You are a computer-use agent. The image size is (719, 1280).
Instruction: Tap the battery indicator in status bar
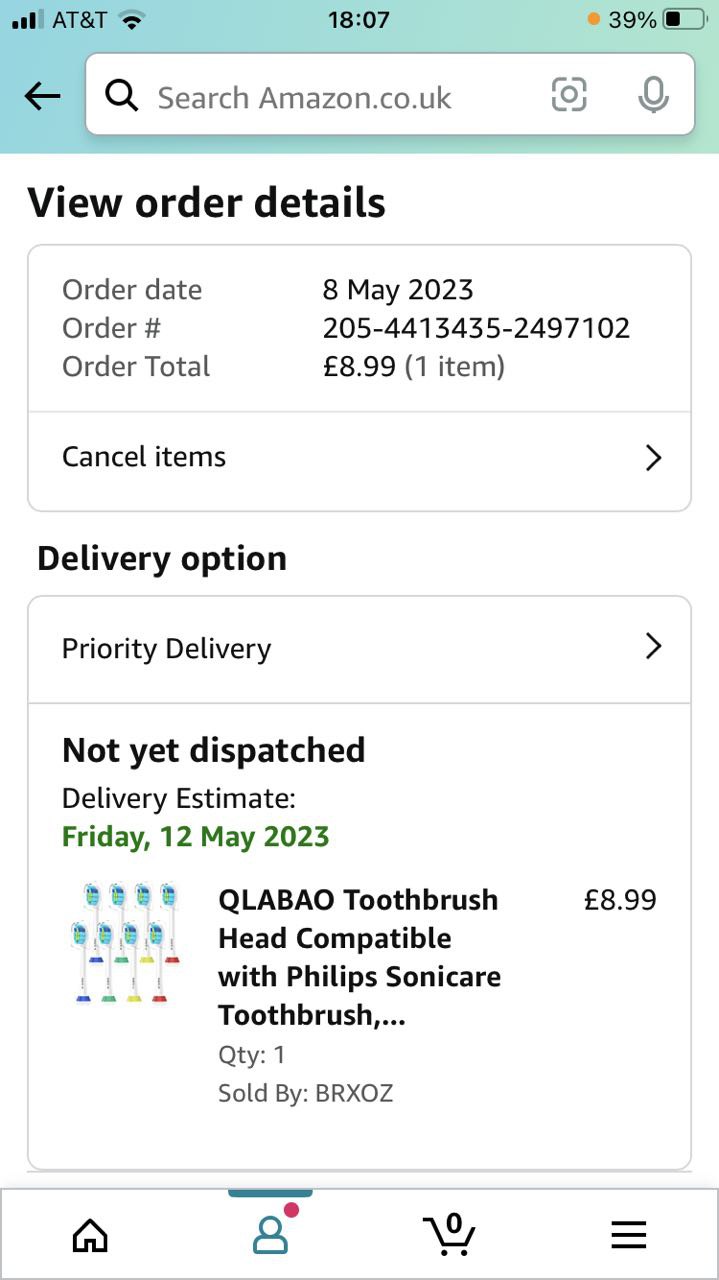(683, 19)
